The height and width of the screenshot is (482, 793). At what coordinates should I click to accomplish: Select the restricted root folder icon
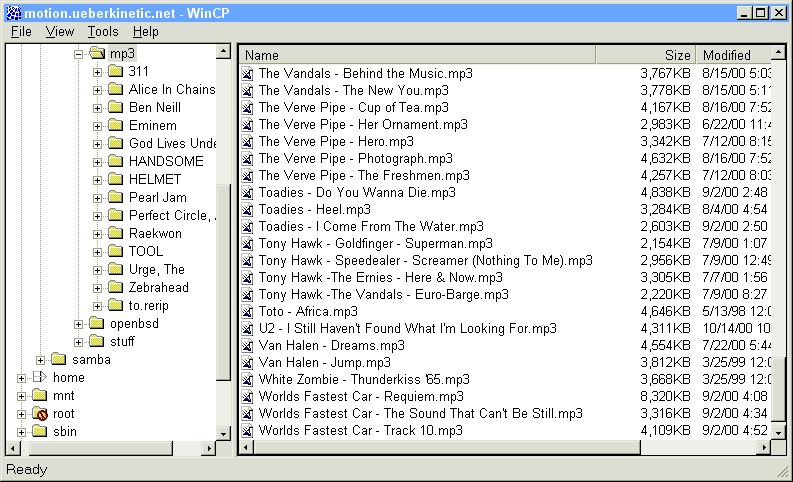tap(40, 414)
